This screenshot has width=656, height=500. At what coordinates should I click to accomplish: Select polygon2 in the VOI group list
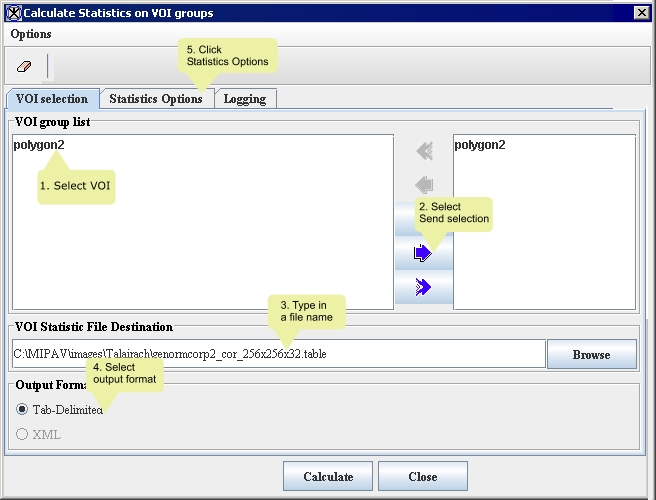point(39,145)
